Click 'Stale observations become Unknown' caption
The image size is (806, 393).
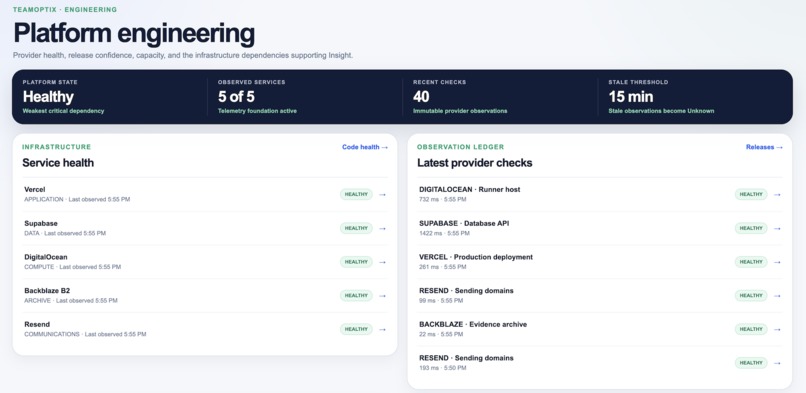click(661, 111)
